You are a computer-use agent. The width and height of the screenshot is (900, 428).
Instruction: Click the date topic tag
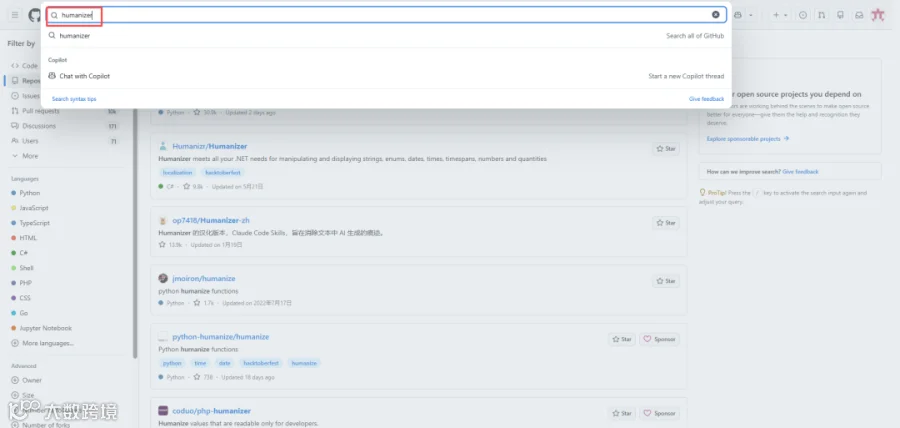point(224,363)
